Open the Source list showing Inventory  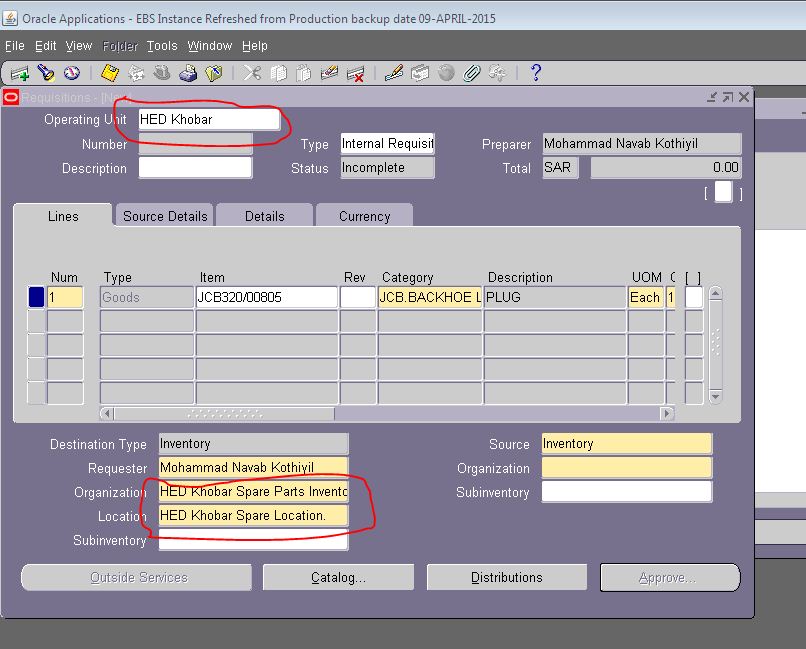[626, 443]
